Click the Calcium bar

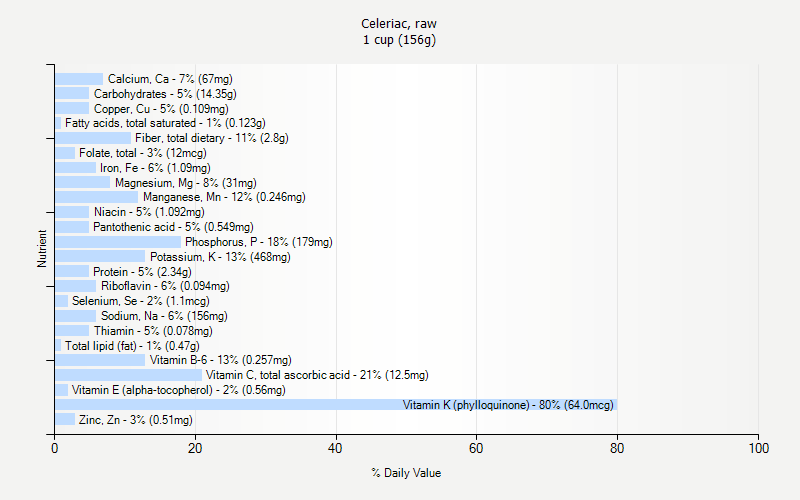(79, 79)
